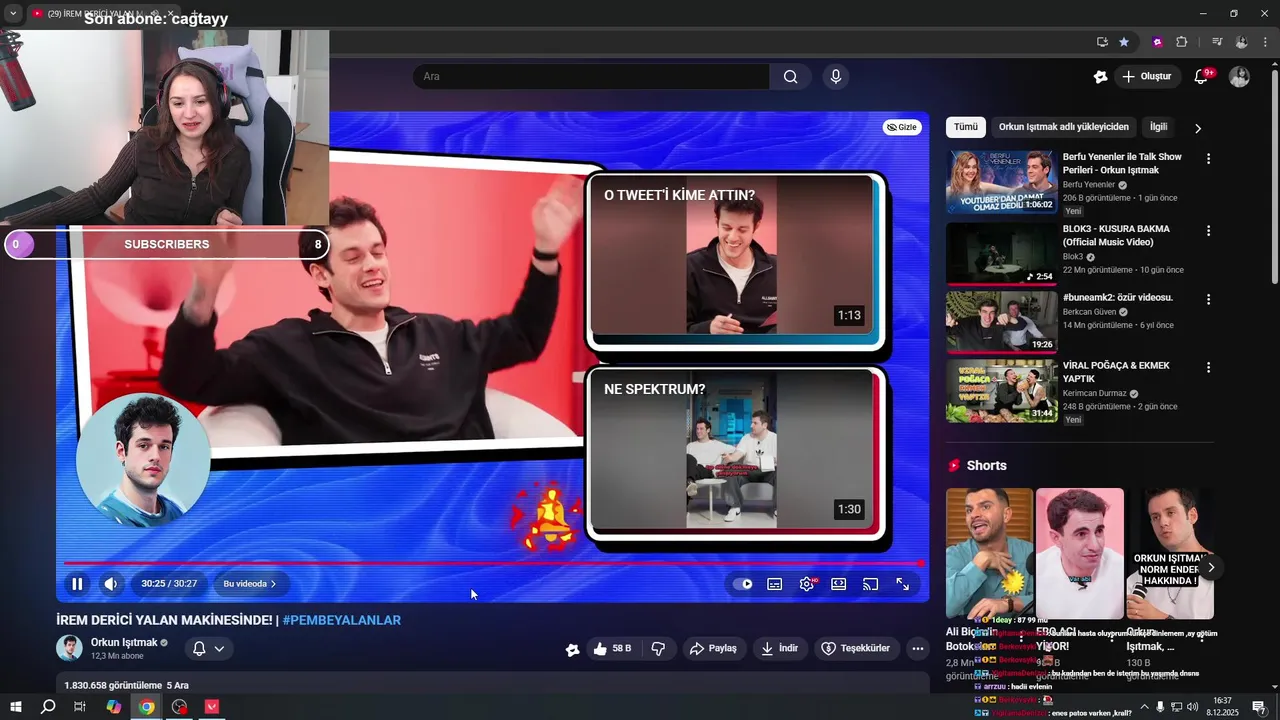This screenshot has height=720, width=1280.
Task: Open Chrome extensions puzzle icon
Action: [1182, 42]
